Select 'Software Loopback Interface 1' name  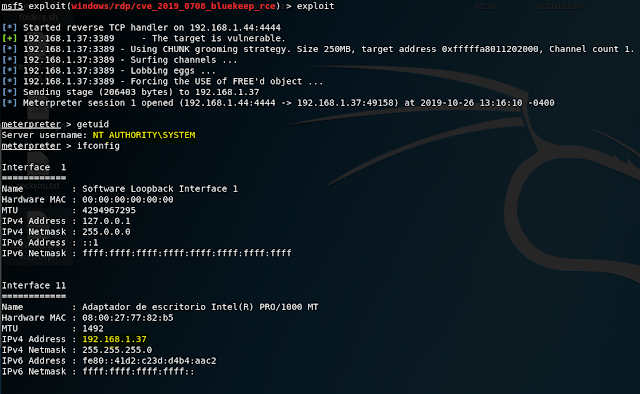coord(160,189)
